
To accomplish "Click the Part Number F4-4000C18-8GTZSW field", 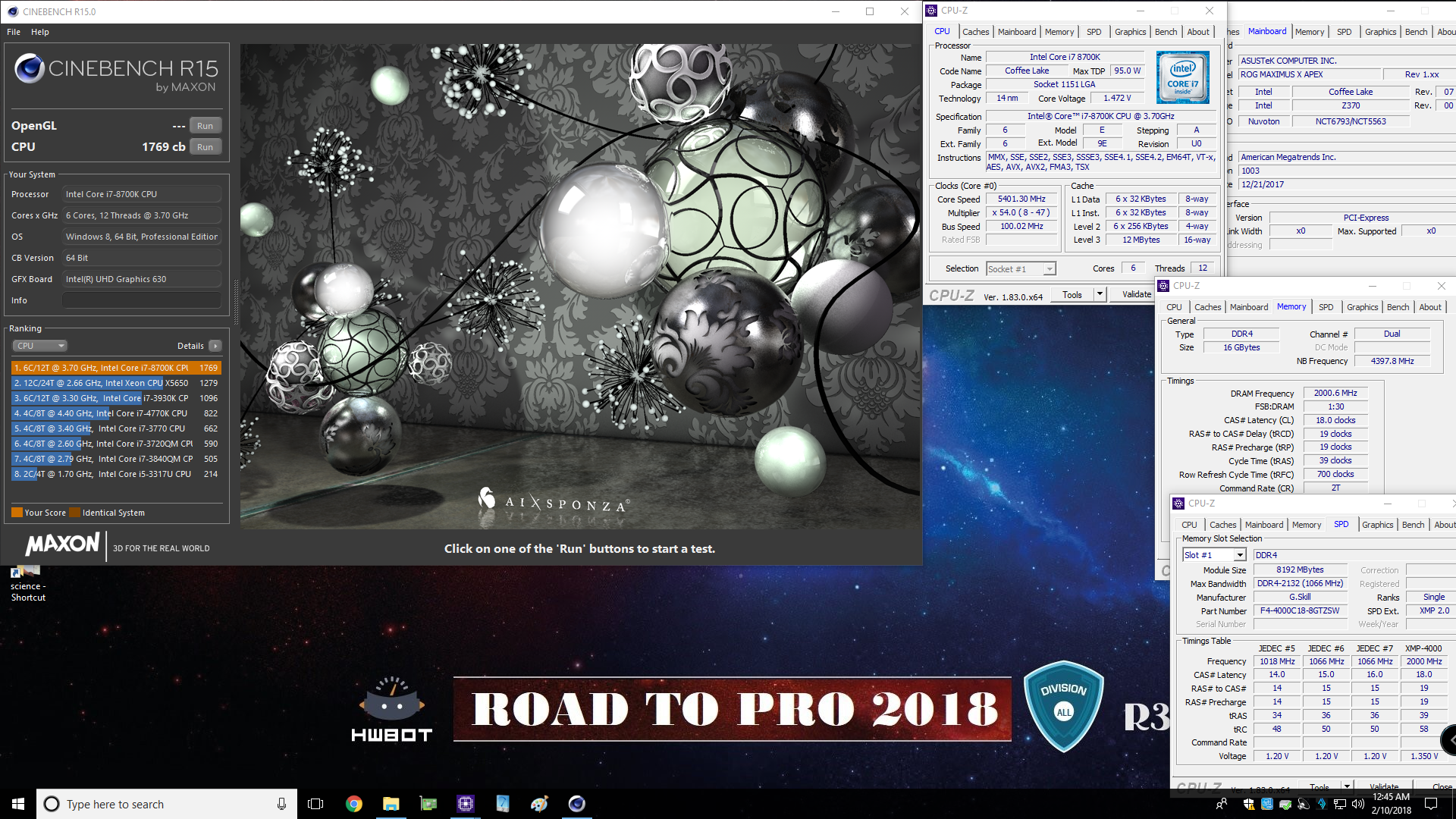I will (x=1299, y=610).
